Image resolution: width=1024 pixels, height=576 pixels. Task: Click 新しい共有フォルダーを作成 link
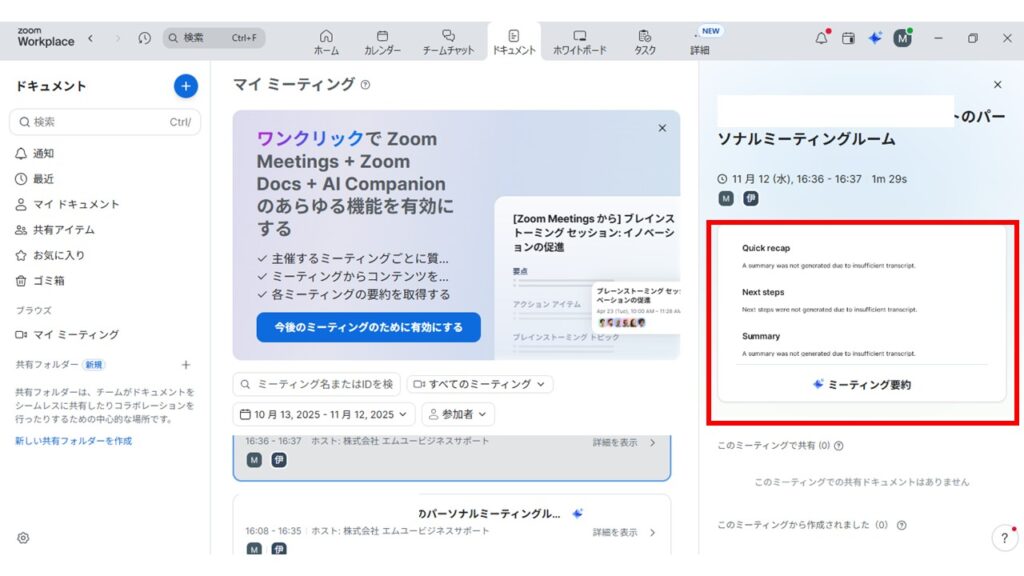(73, 441)
